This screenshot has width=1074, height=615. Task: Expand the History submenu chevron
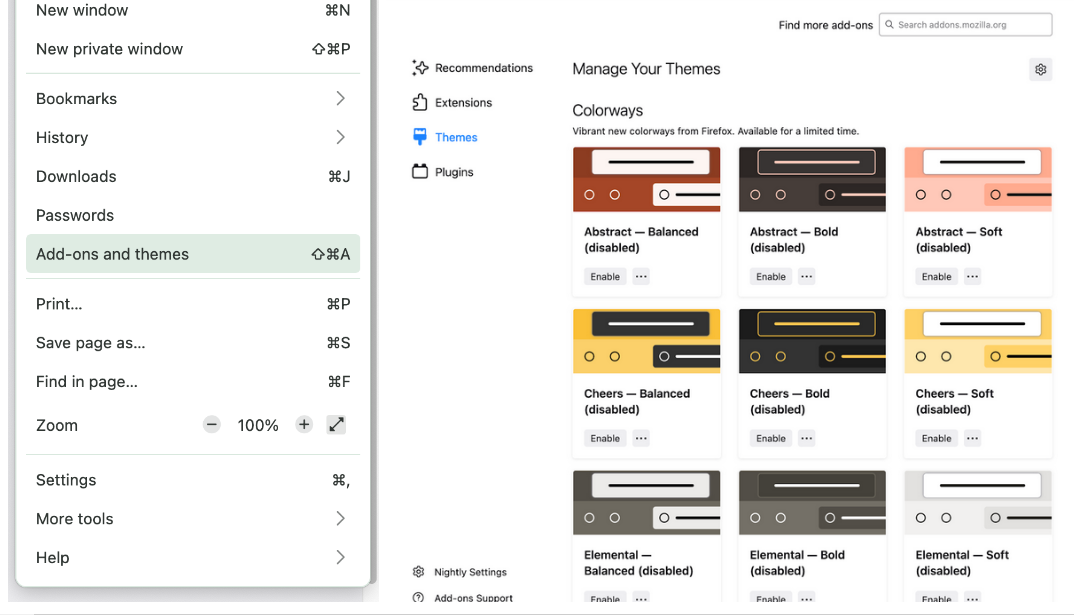click(340, 138)
